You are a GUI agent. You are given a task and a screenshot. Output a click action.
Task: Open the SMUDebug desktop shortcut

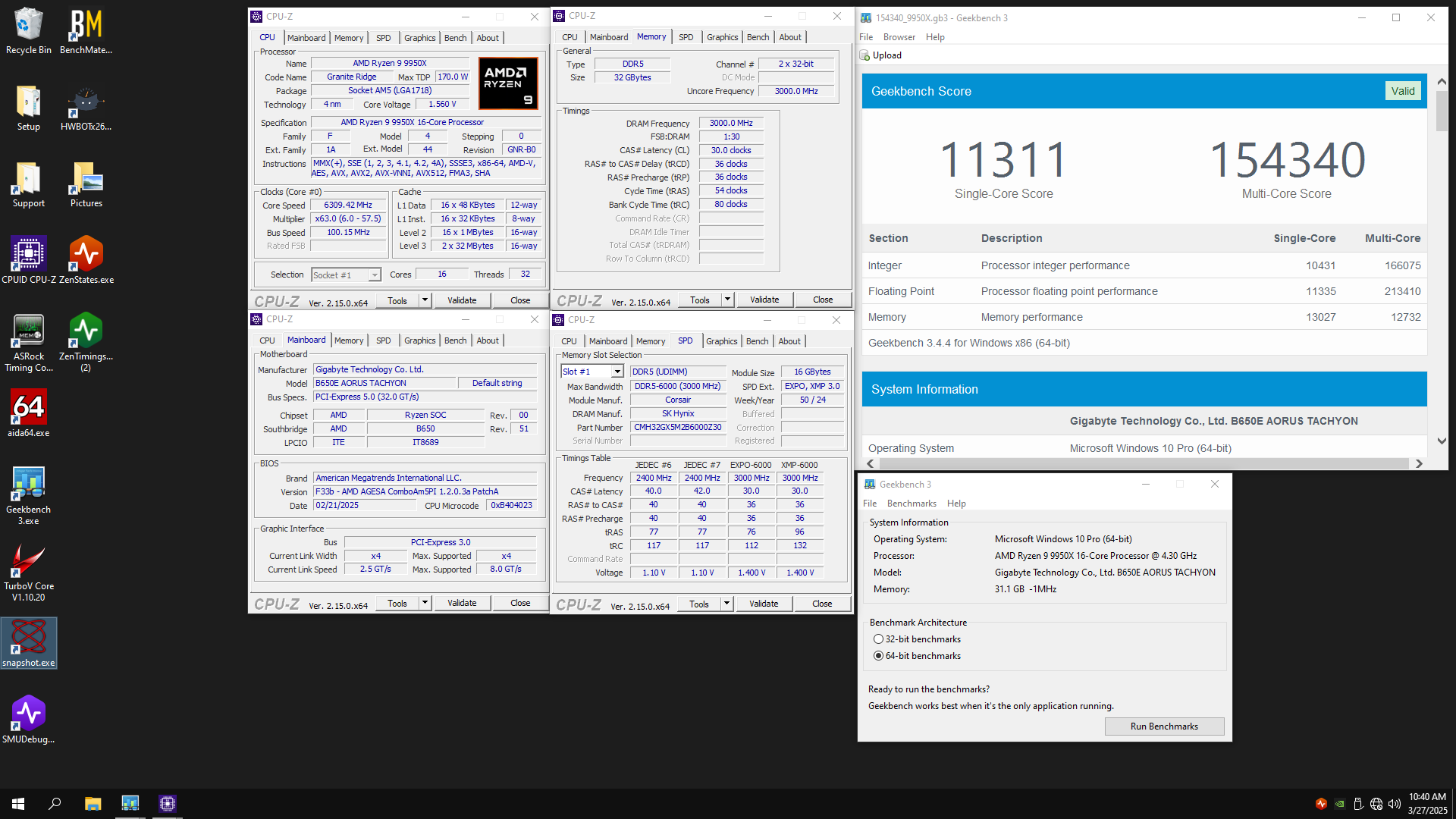point(29,720)
